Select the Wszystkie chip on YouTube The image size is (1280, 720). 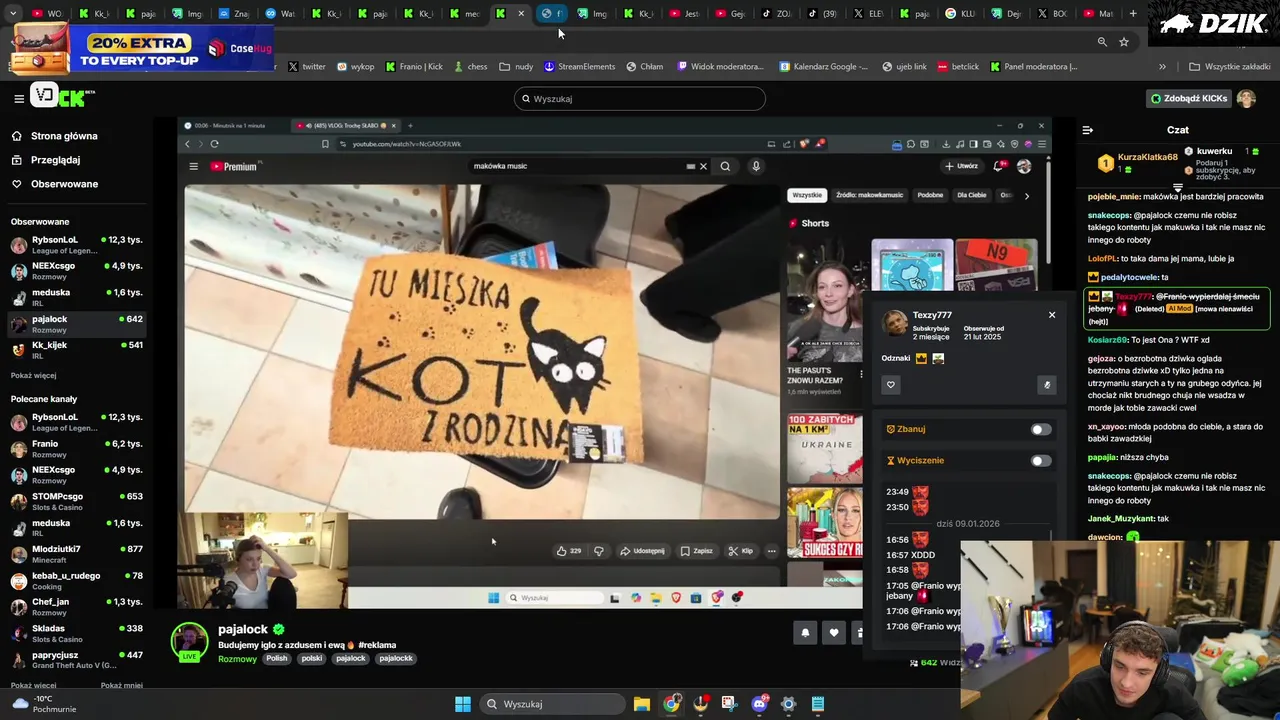click(x=807, y=195)
